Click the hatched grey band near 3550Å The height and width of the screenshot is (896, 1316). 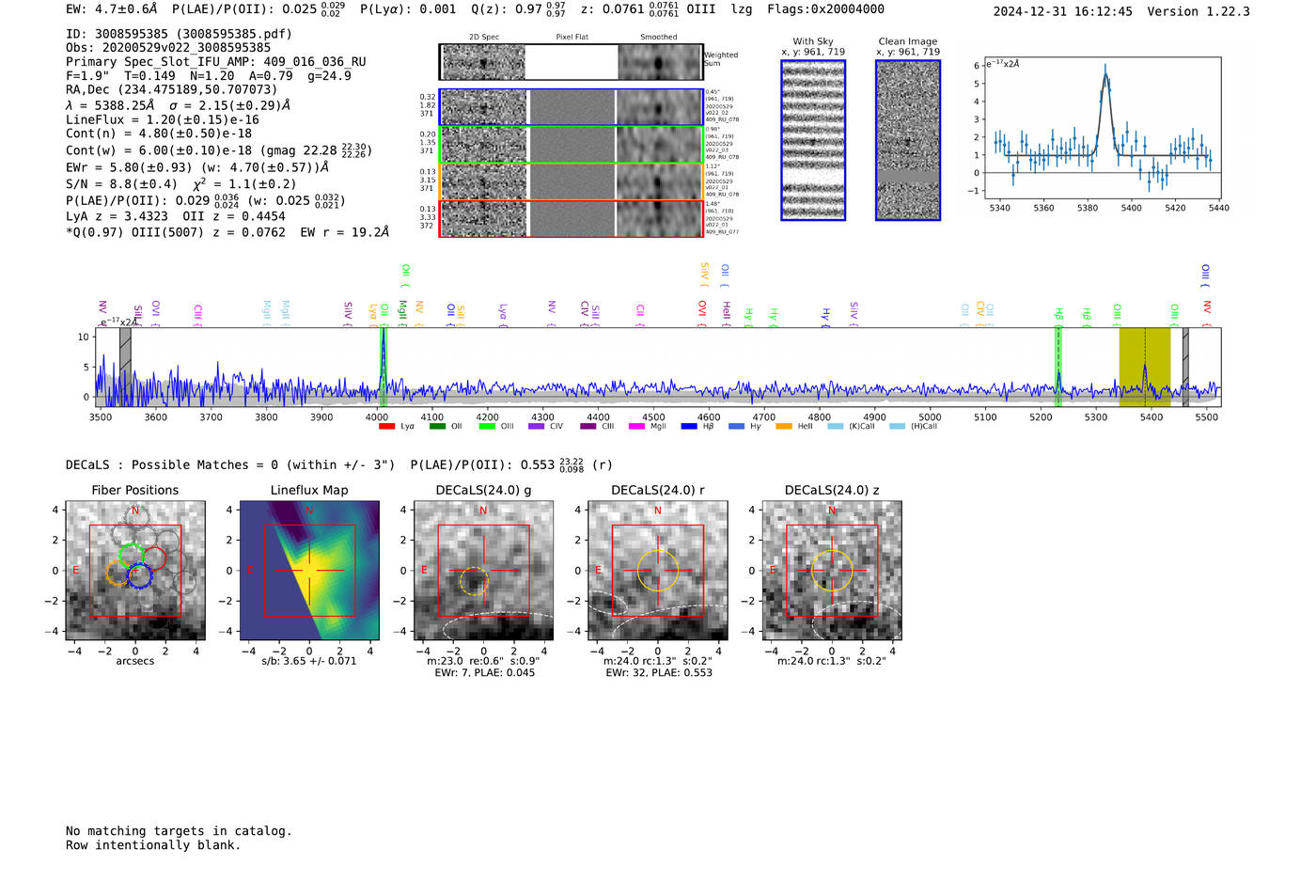tap(125, 367)
